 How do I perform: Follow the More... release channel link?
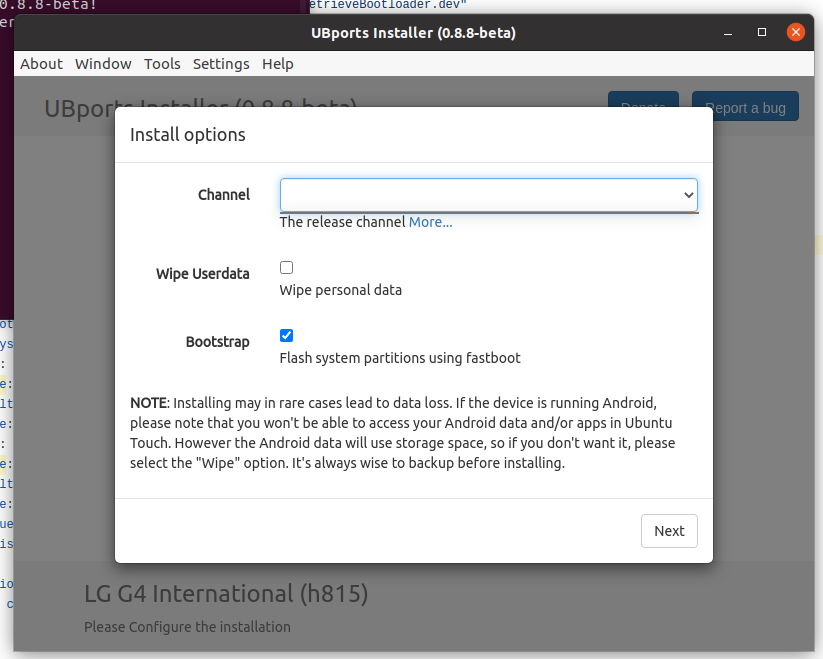tap(430, 222)
